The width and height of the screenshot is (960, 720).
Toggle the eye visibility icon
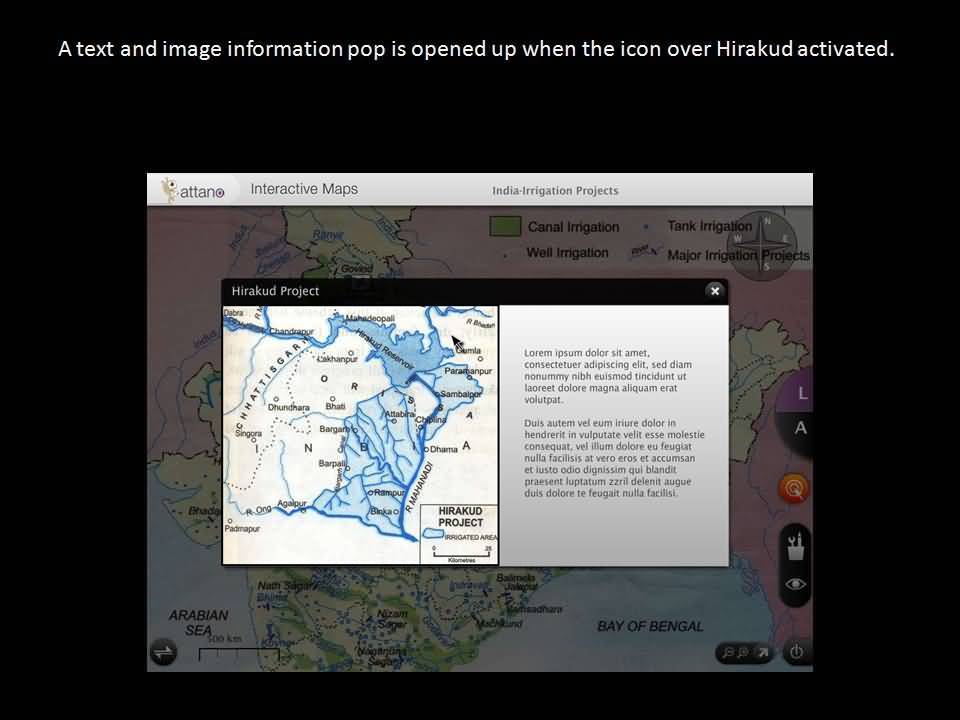point(796,585)
